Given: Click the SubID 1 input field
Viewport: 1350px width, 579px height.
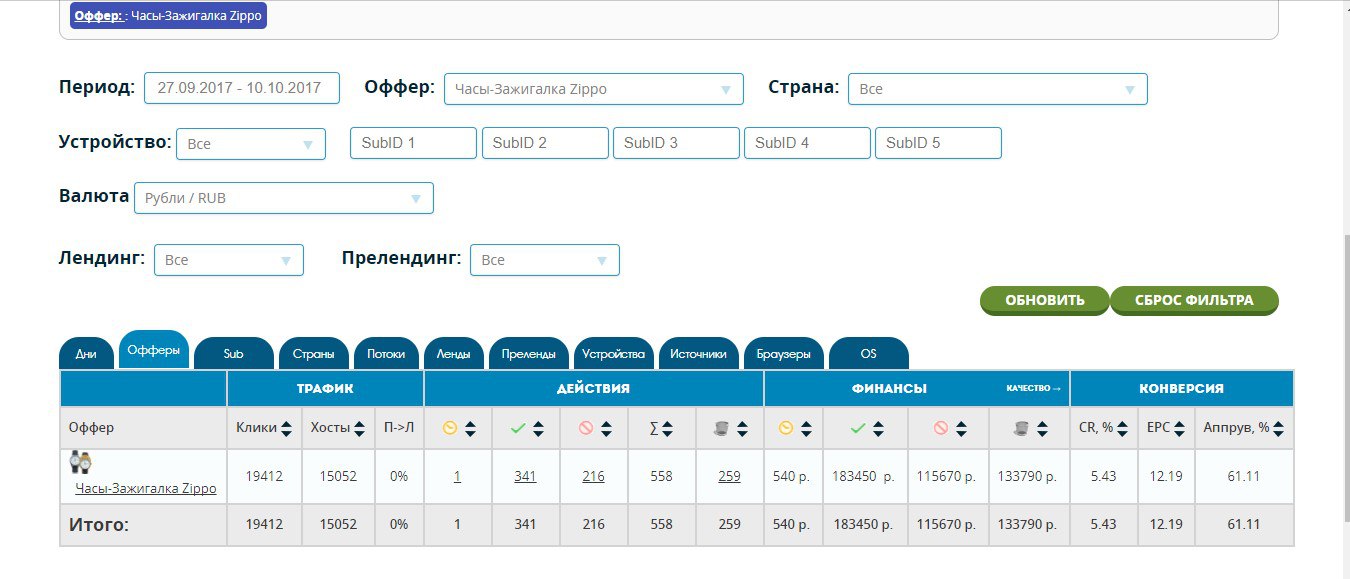Looking at the screenshot, I should click(413, 143).
